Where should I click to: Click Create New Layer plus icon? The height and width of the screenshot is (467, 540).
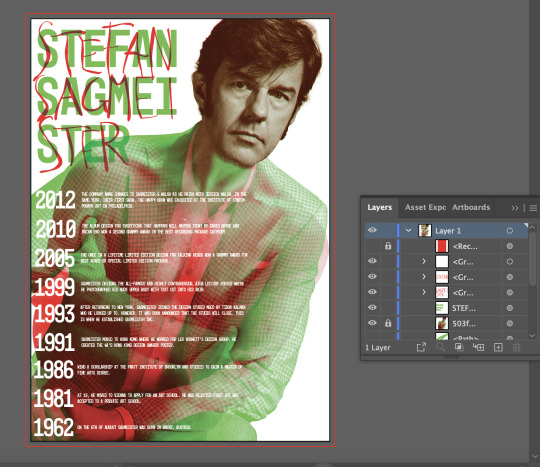(498, 347)
